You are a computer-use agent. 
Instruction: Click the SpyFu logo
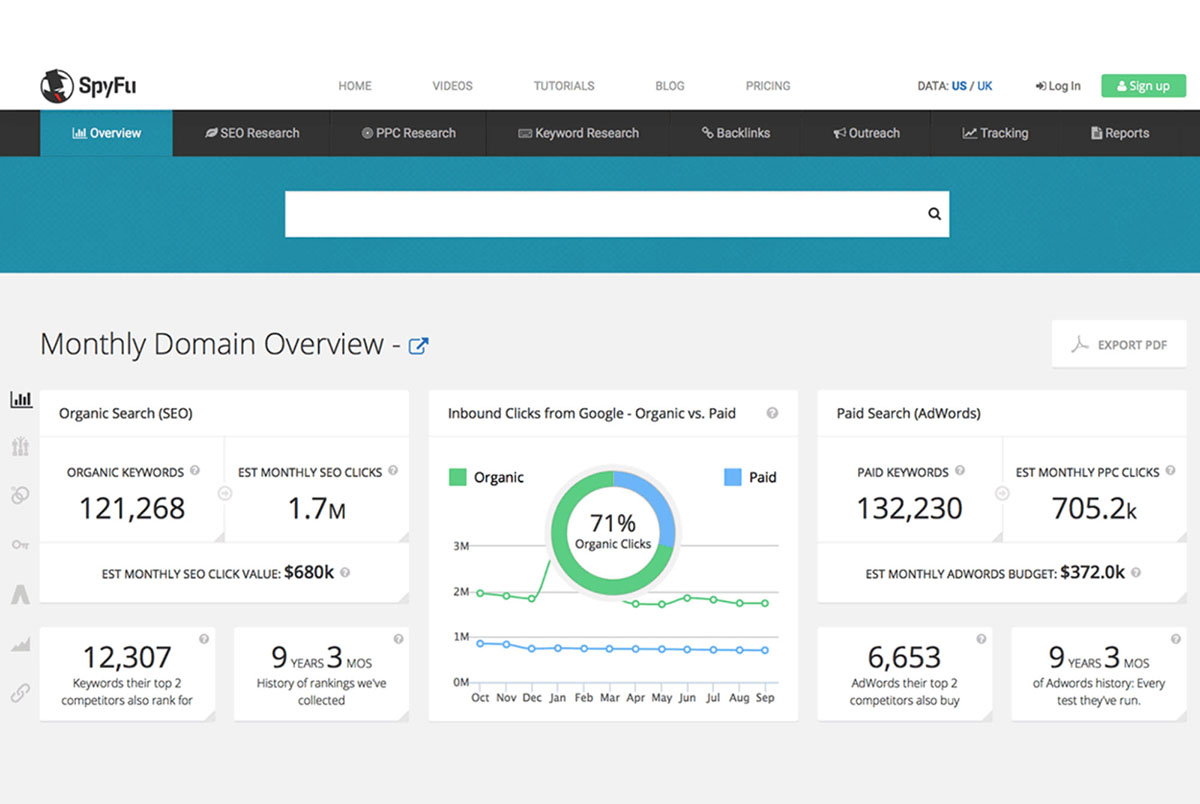click(88, 86)
